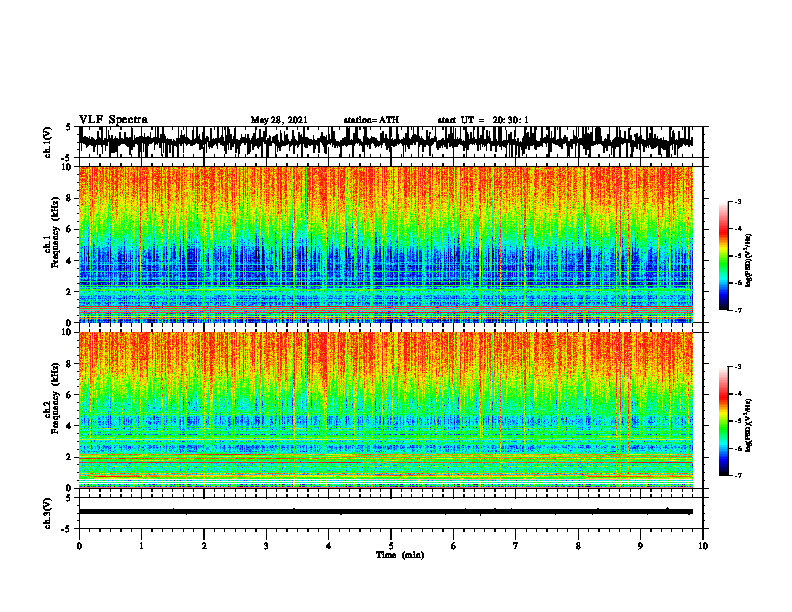This screenshot has height=612, width=792.
Task: Click the "VLF Spectra" title text
Action: coord(113,120)
